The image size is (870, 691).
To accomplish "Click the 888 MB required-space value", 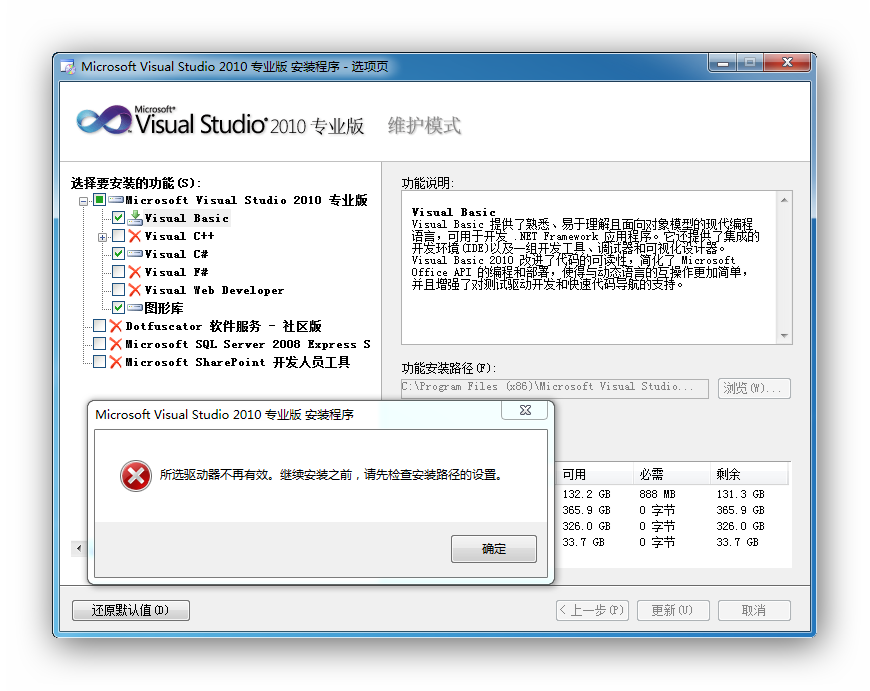I will [657, 494].
